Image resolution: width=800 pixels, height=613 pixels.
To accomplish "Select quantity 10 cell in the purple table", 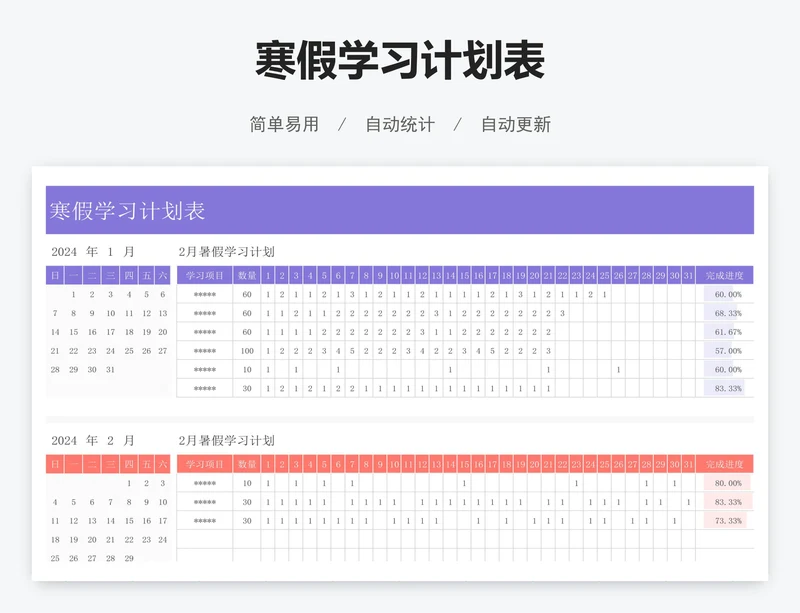I will [247, 370].
